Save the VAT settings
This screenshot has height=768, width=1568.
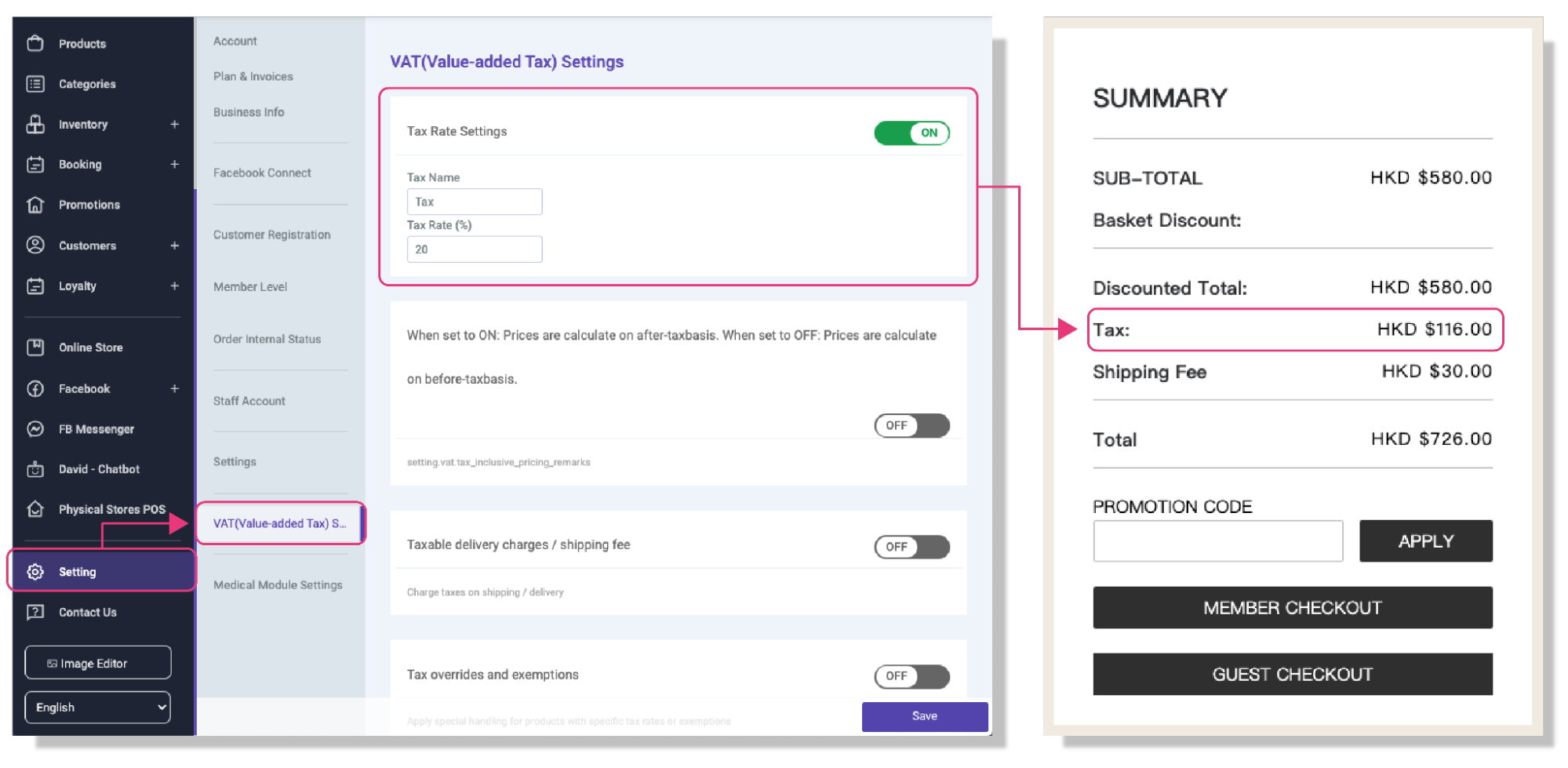click(x=925, y=716)
